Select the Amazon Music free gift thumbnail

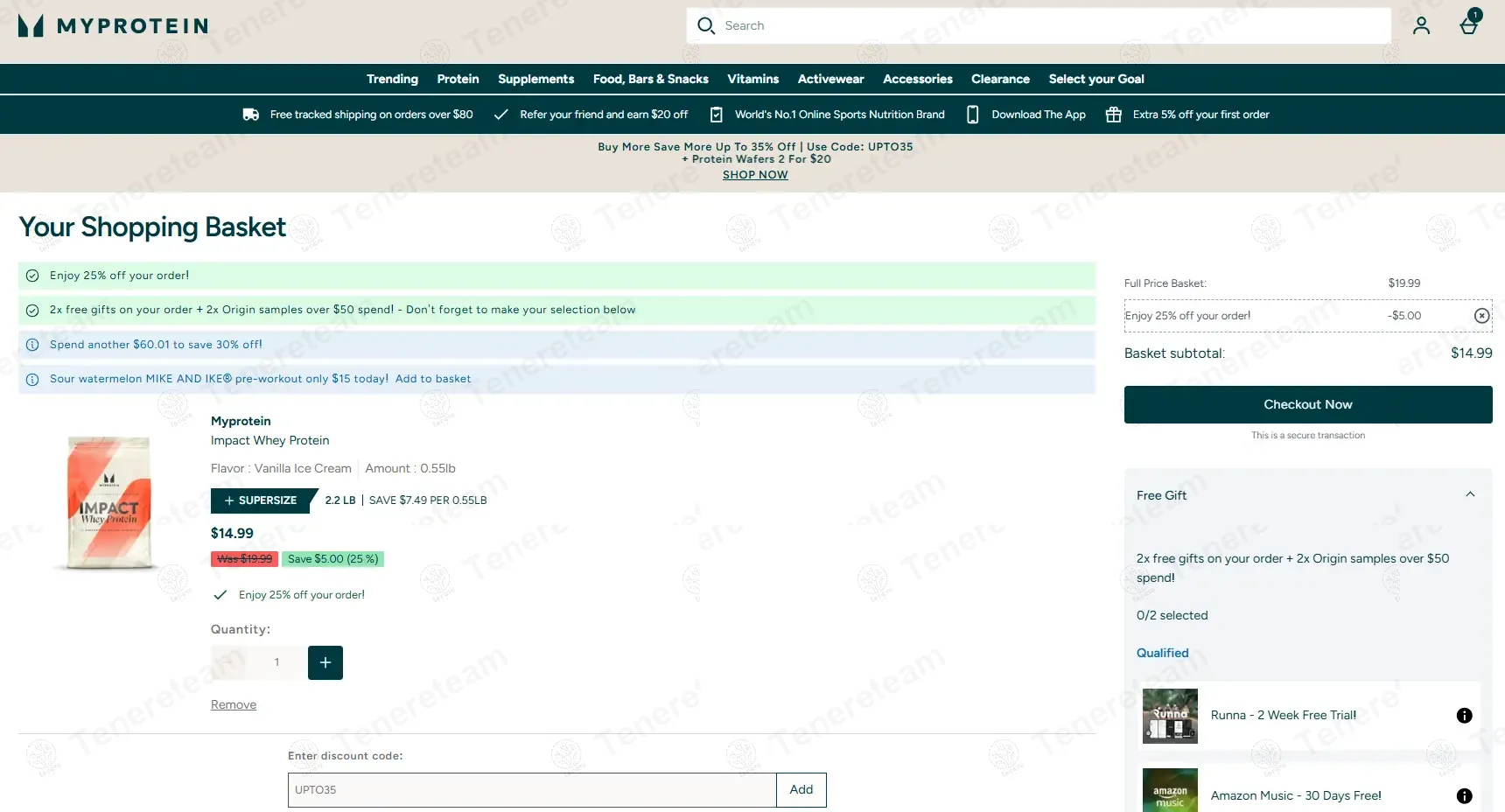1170,792
